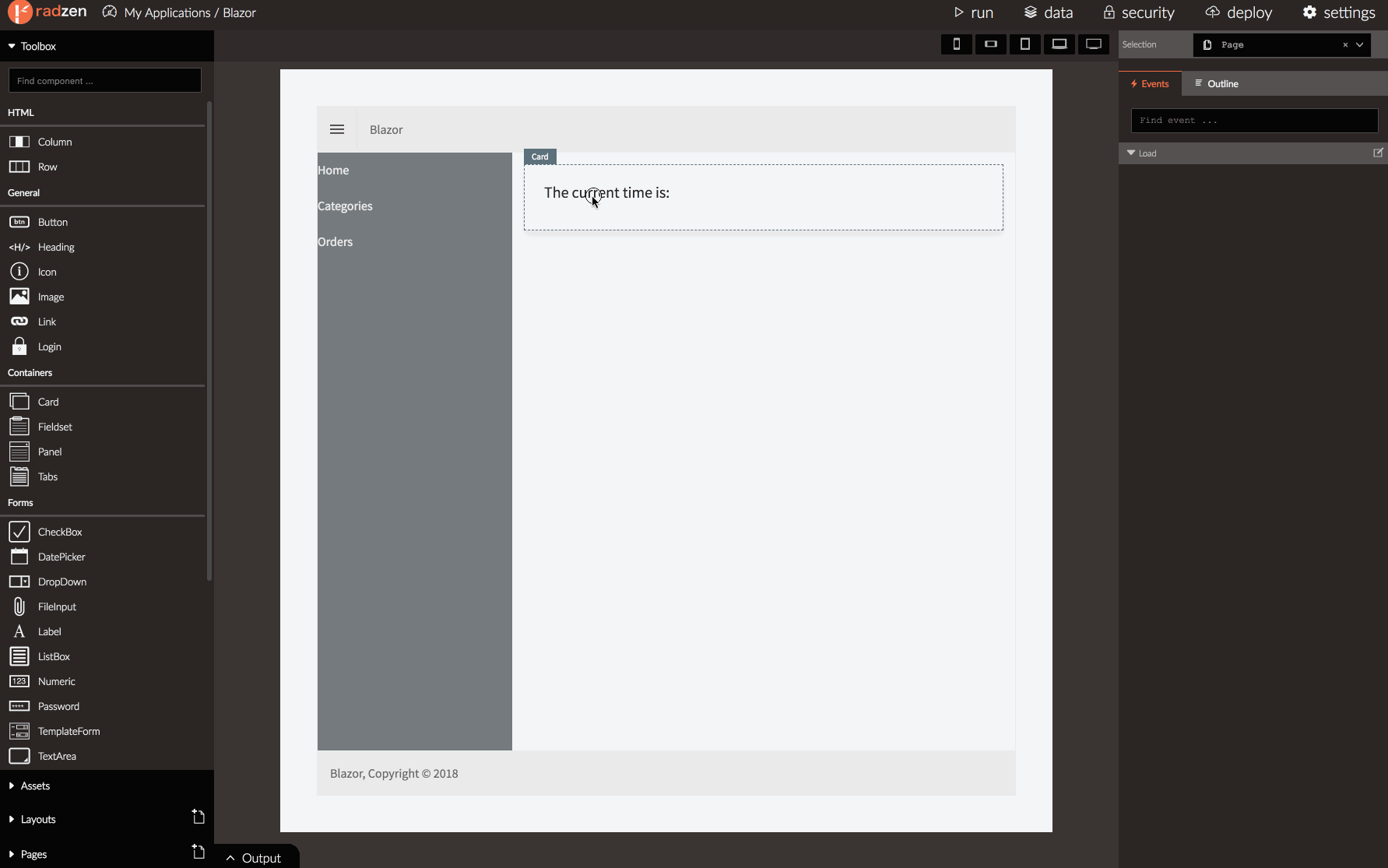Click the toolbox vertical scrollbar
The width and height of the screenshot is (1388, 868).
pos(209,340)
